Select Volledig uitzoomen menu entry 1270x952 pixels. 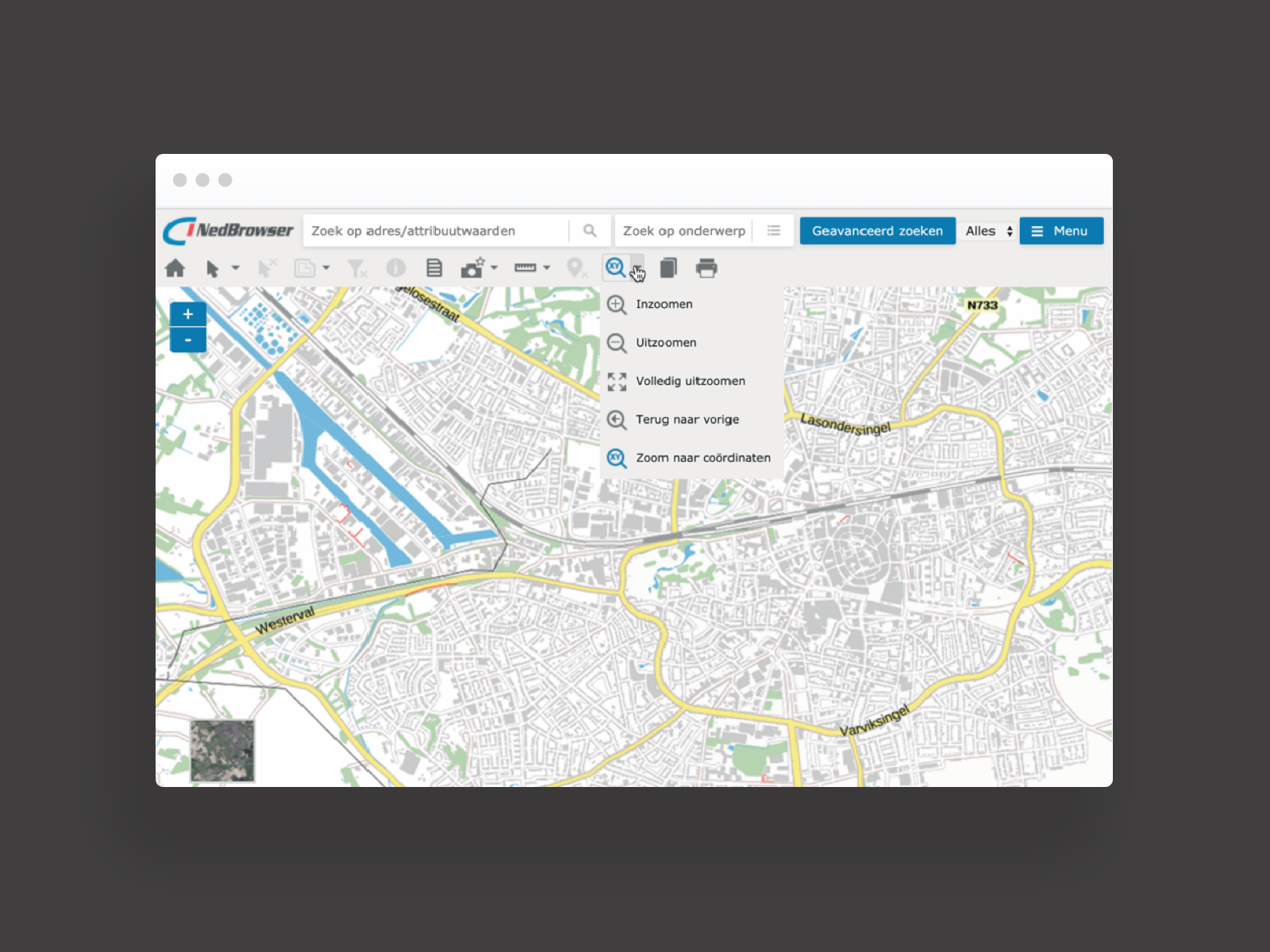point(691,382)
